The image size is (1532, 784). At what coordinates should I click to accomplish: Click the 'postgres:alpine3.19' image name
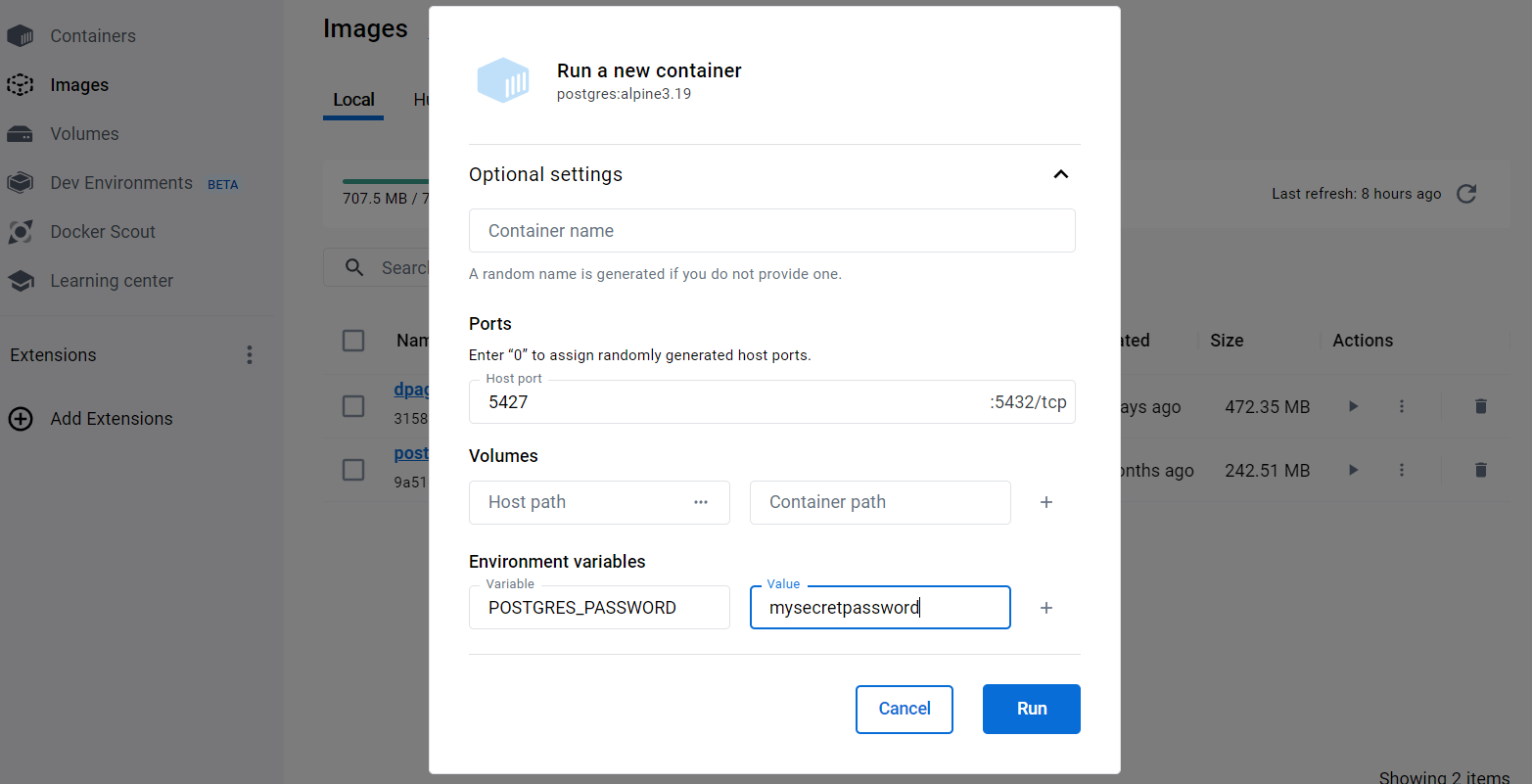point(624,94)
